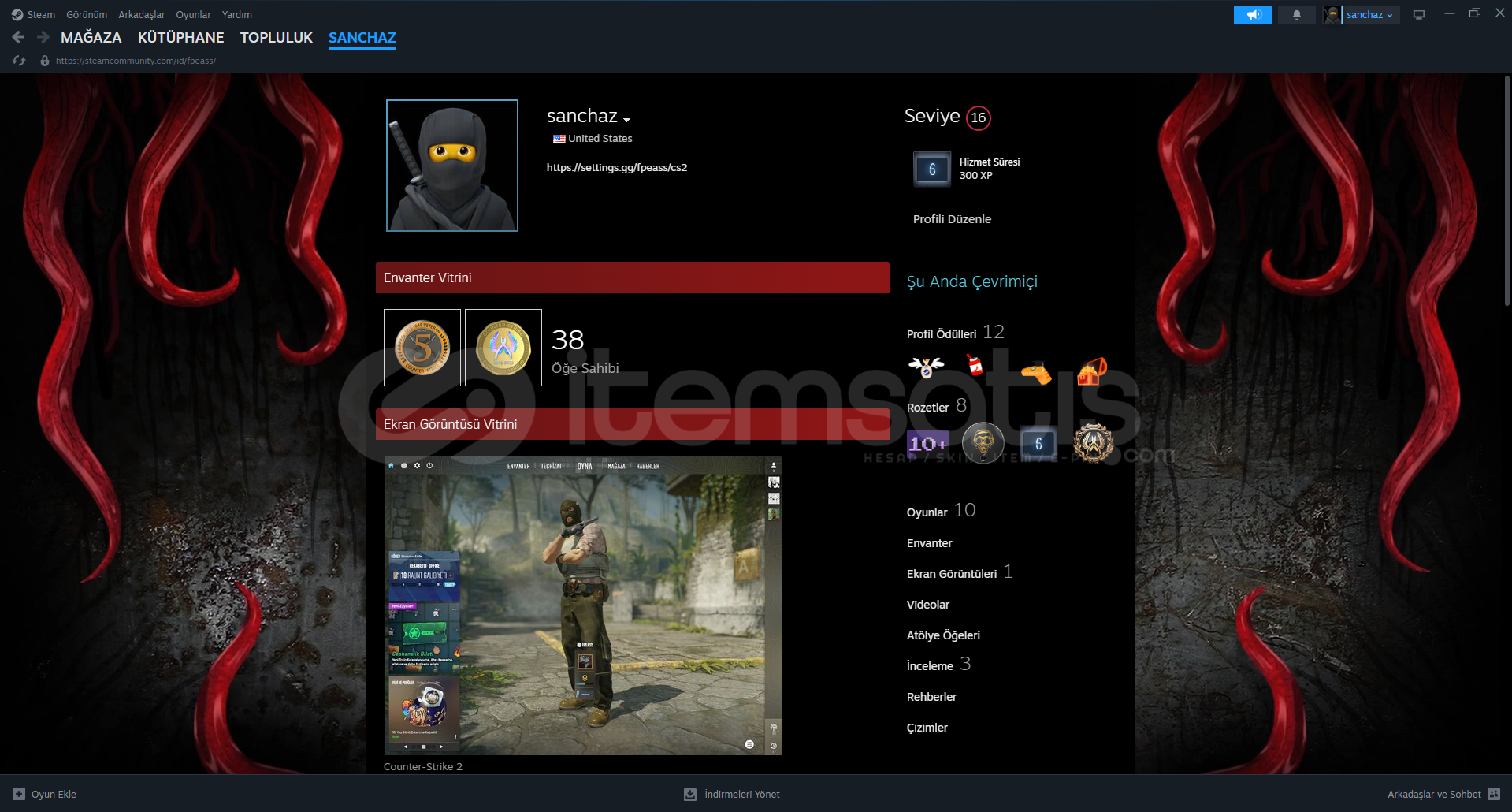Open the Arkadaşlar menu
Screen dimensions: 1512x812
(142, 15)
